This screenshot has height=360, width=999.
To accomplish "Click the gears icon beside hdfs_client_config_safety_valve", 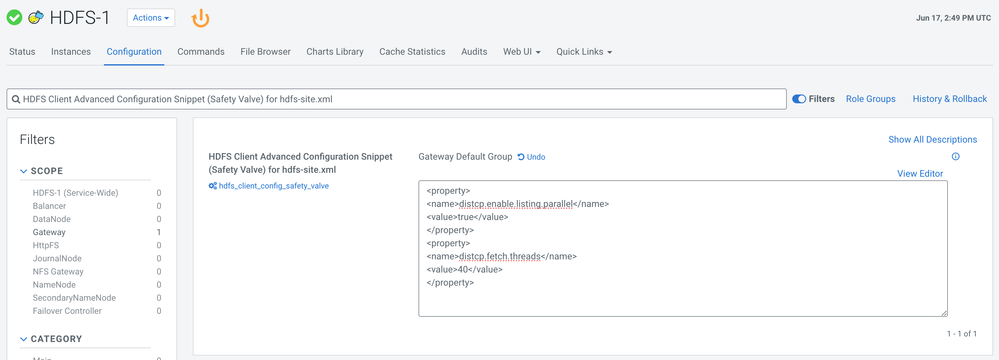I will pyautogui.click(x=213, y=186).
